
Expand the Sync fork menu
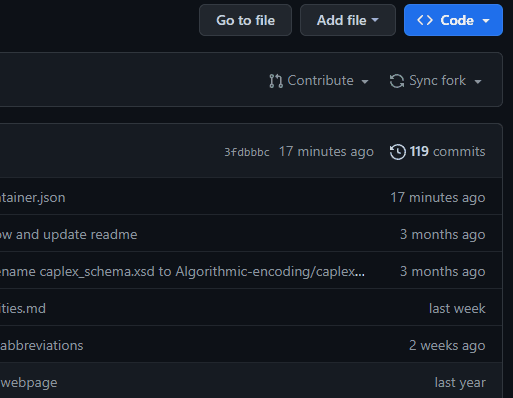(436, 81)
